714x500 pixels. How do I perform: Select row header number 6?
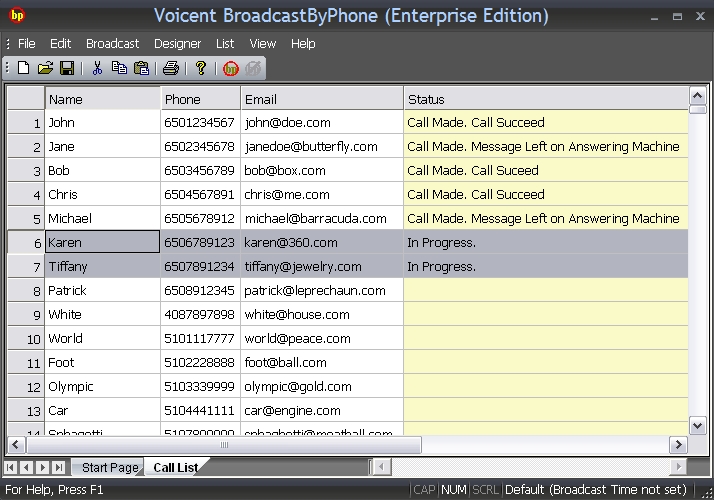pyautogui.click(x=26, y=242)
